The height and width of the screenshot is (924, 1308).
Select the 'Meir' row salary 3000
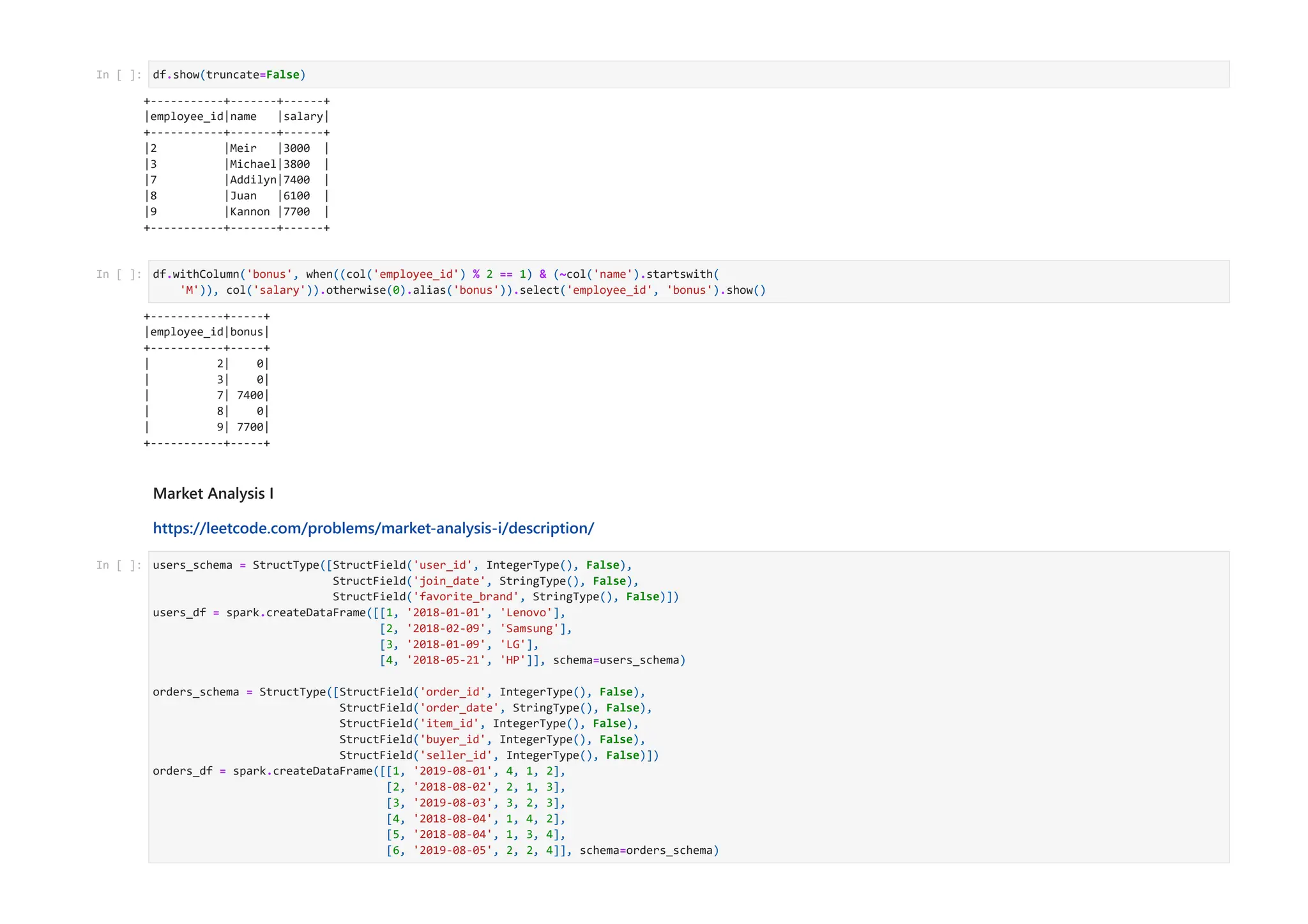tap(297, 148)
